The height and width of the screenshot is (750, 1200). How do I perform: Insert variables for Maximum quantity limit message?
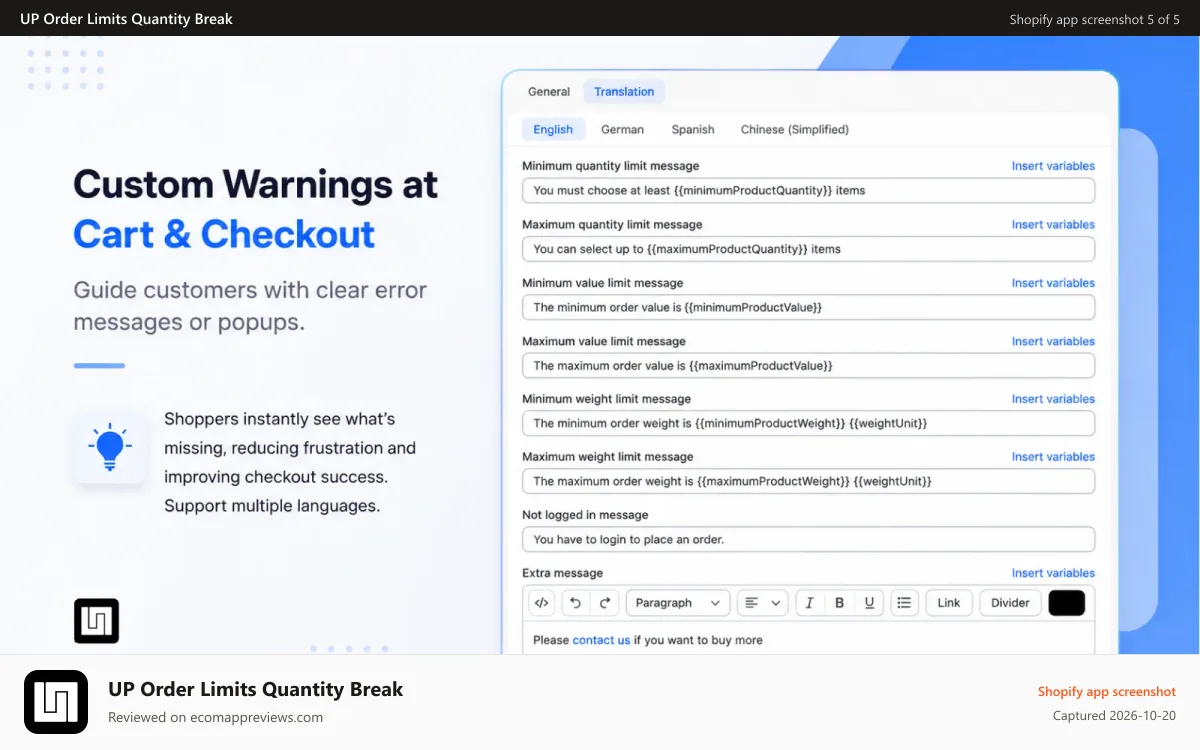[x=1053, y=224]
